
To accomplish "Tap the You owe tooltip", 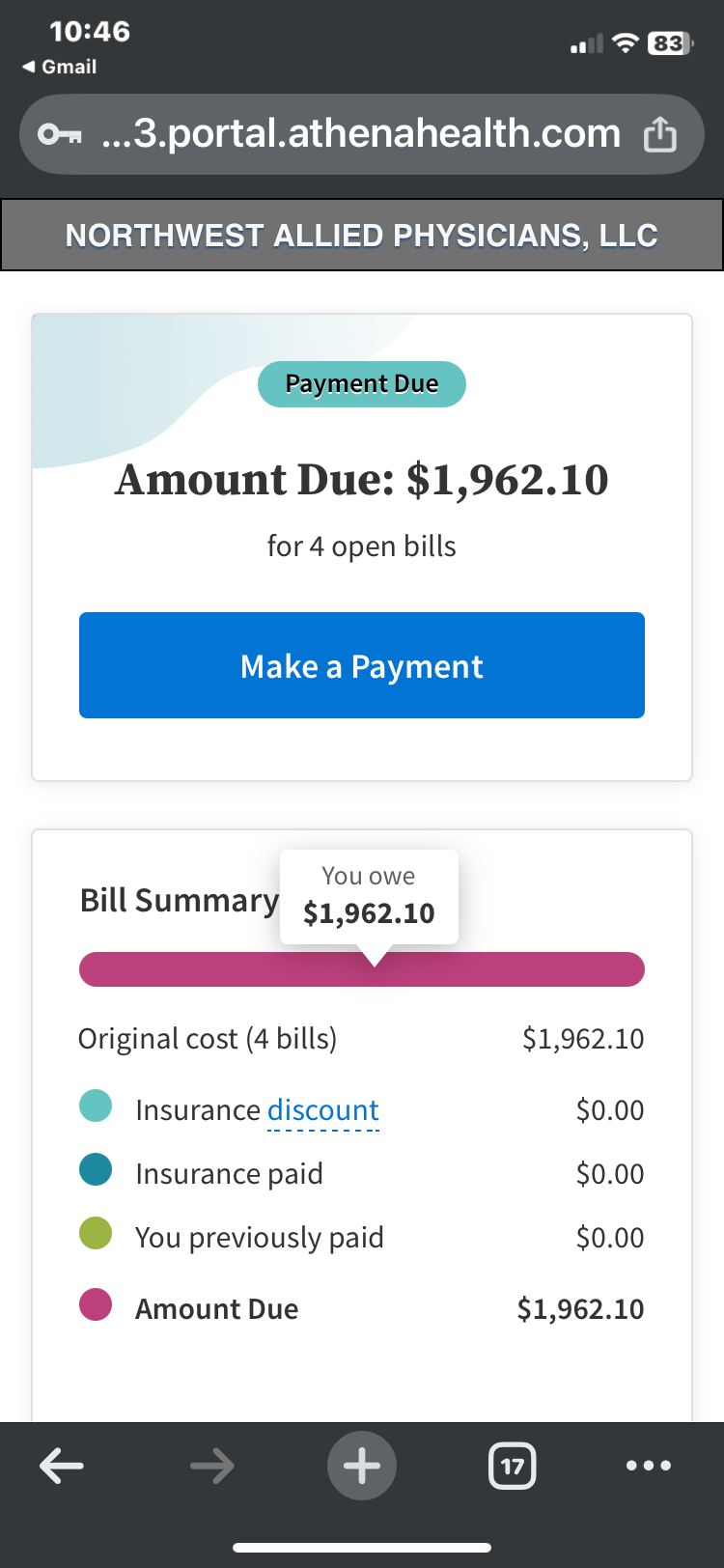I will [369, 897].
